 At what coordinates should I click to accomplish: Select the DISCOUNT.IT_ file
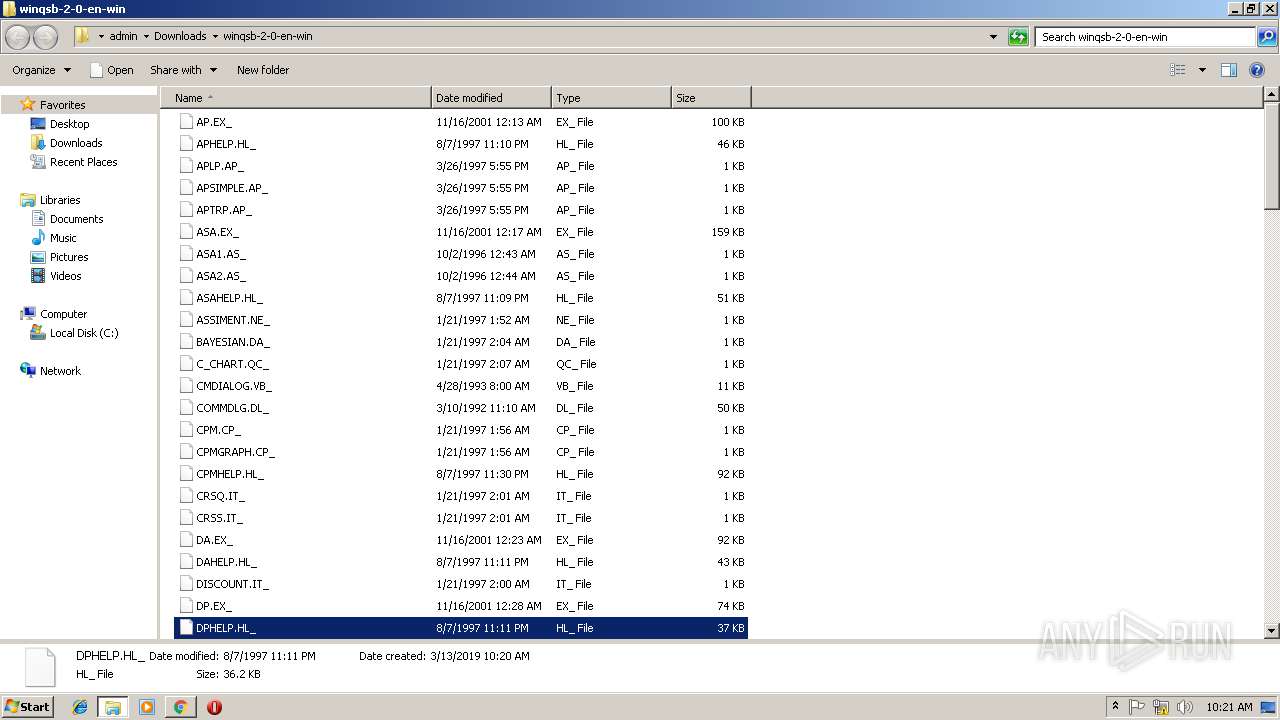tap(462, 584)
